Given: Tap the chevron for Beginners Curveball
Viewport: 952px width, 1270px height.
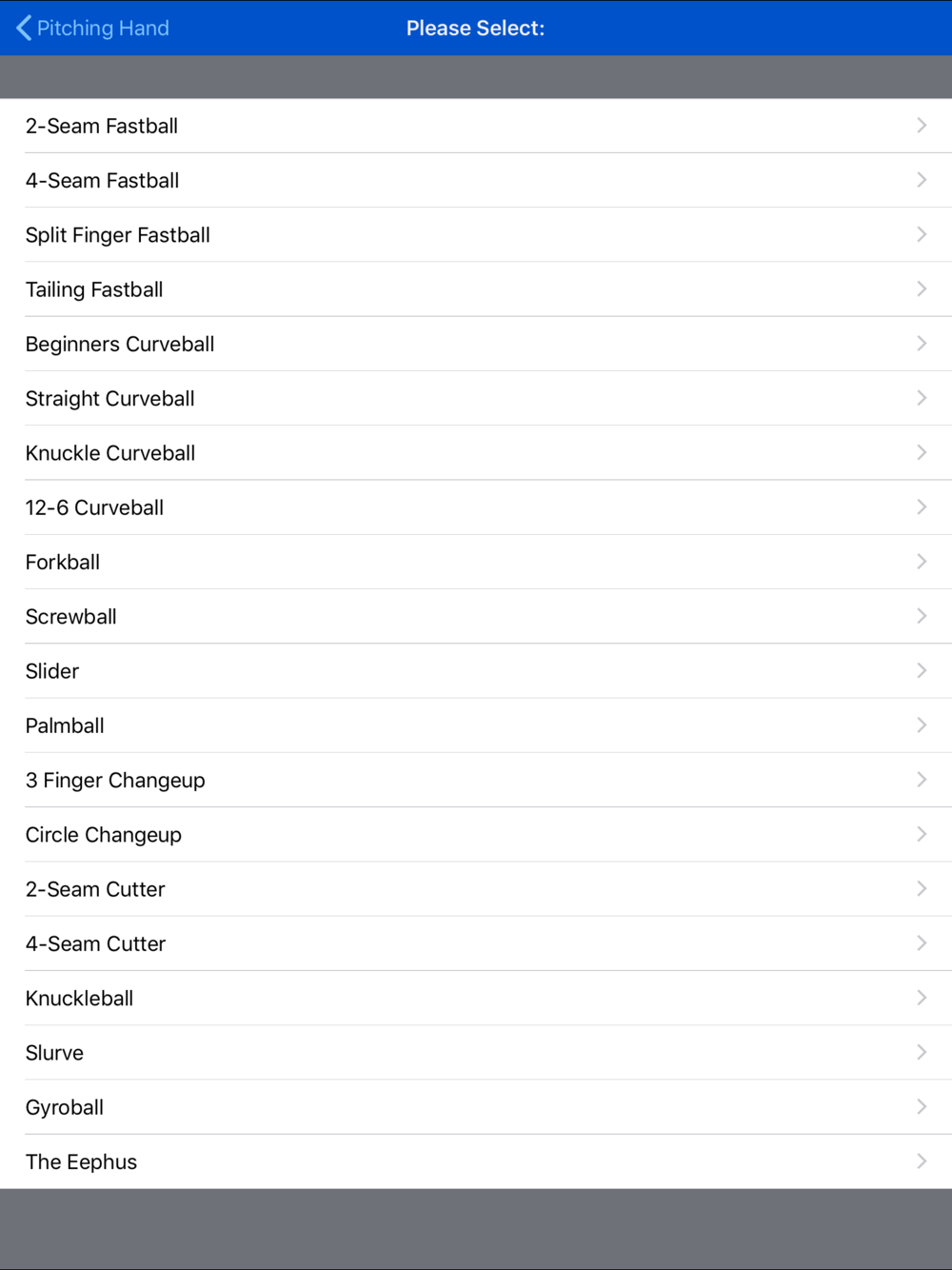Looking at the screenshot, I should [x=922, y=343].
